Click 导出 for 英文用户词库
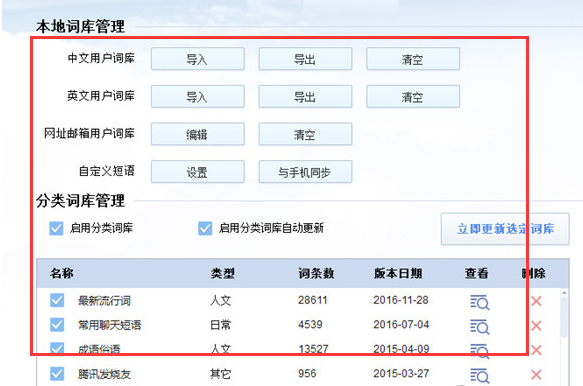The image size is (583, 386). (305, 97)
